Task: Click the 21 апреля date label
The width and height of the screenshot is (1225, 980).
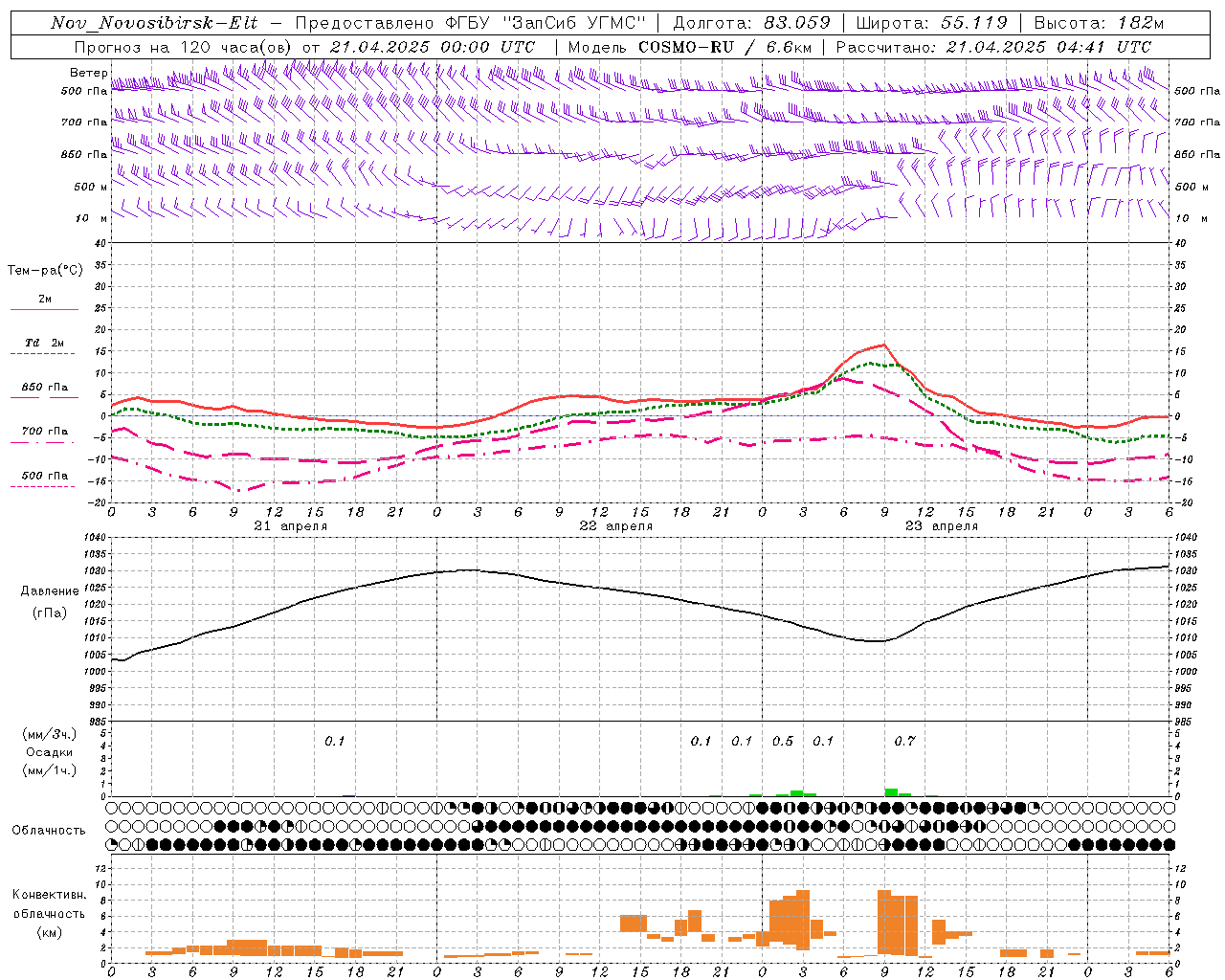Action: pos(291,526)
